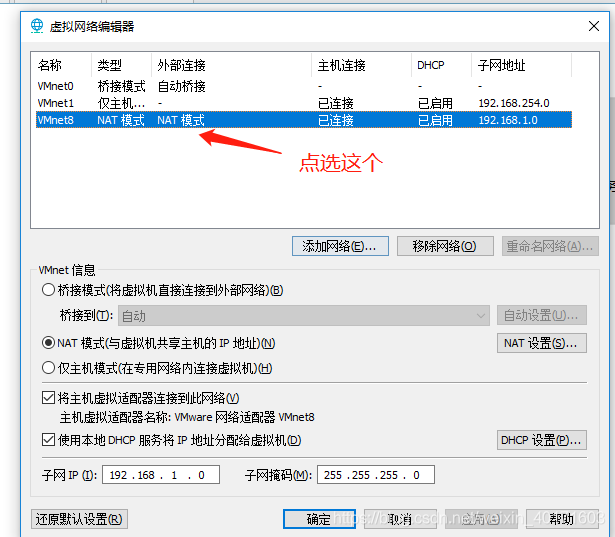
Task: Open DHCP 设置 dialog
Action: (x=542, y=440)
